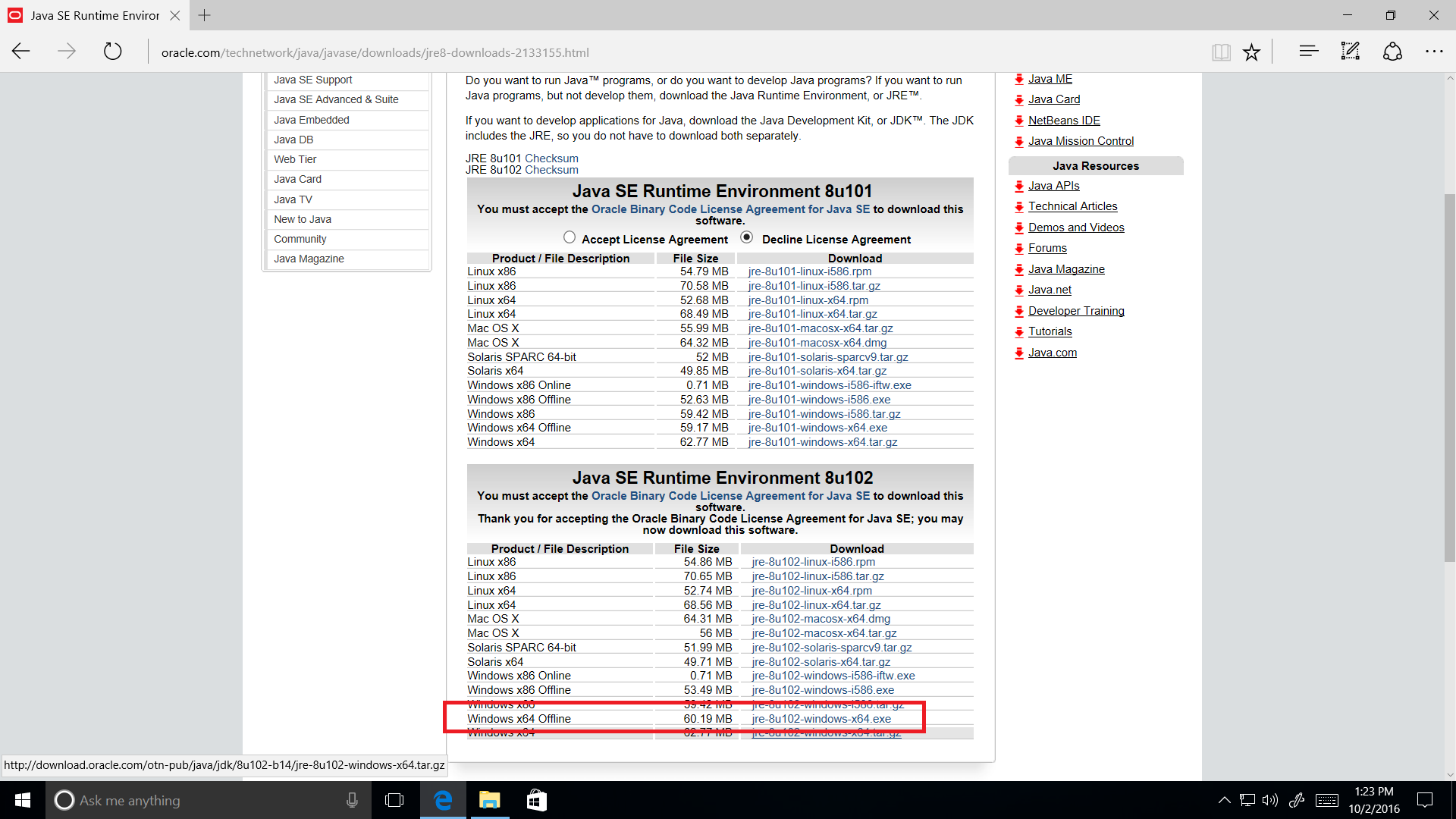1456x819 pixels.
Task: Open Windows Store from the taskbar
Action: click(x=537, y=800)
